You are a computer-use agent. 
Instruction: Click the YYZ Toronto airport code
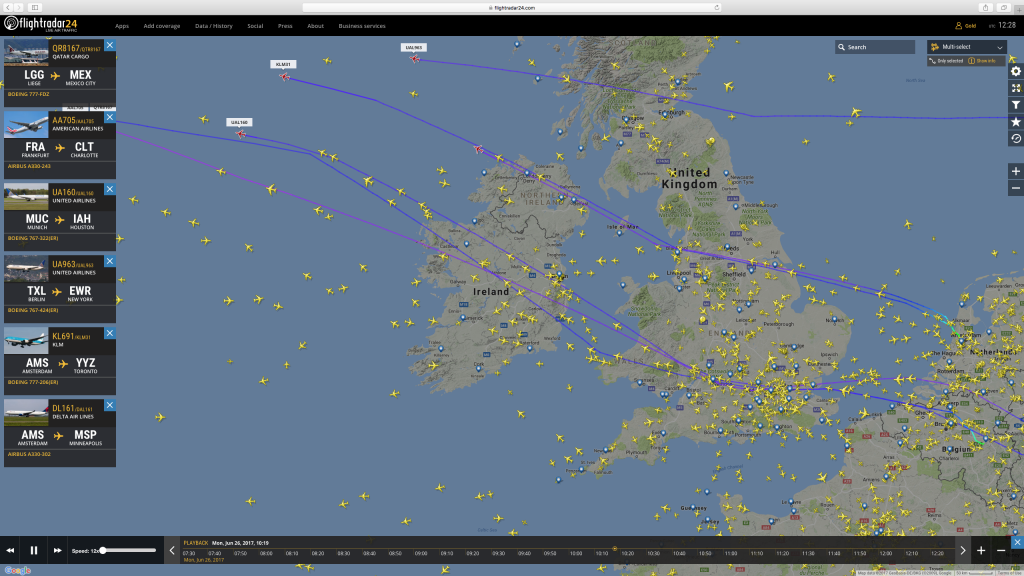coord(86,362)
